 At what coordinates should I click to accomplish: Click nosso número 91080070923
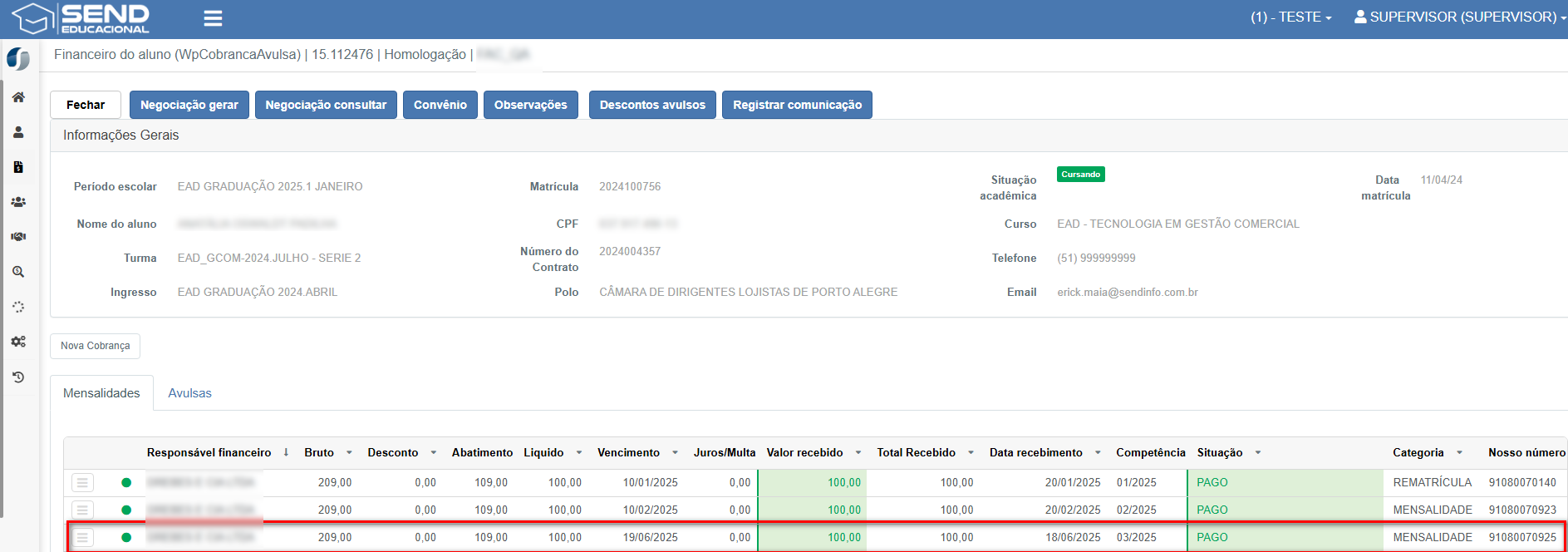coord(1522,510)
